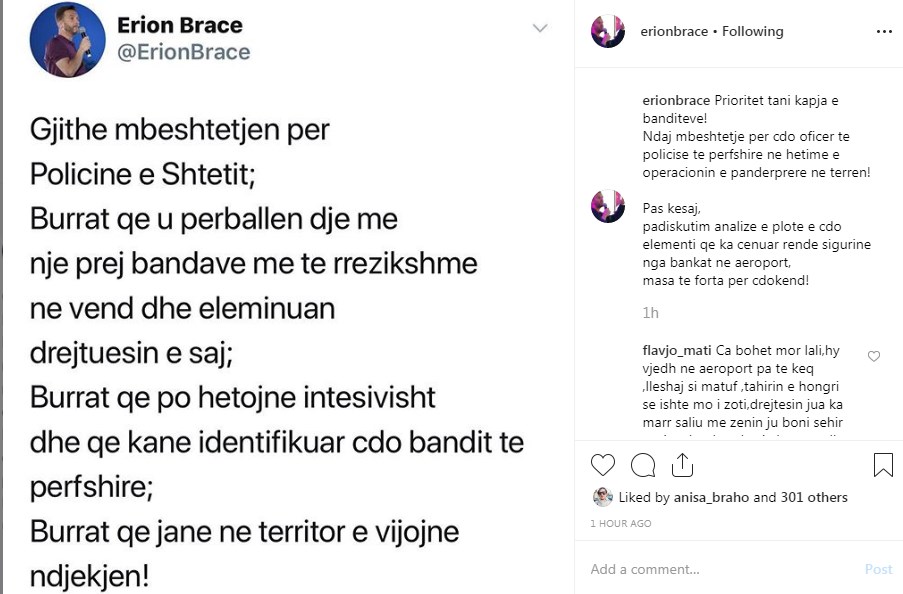Bookmark this post with save icon
Screen dimensions: 903x594
(883, 465)
